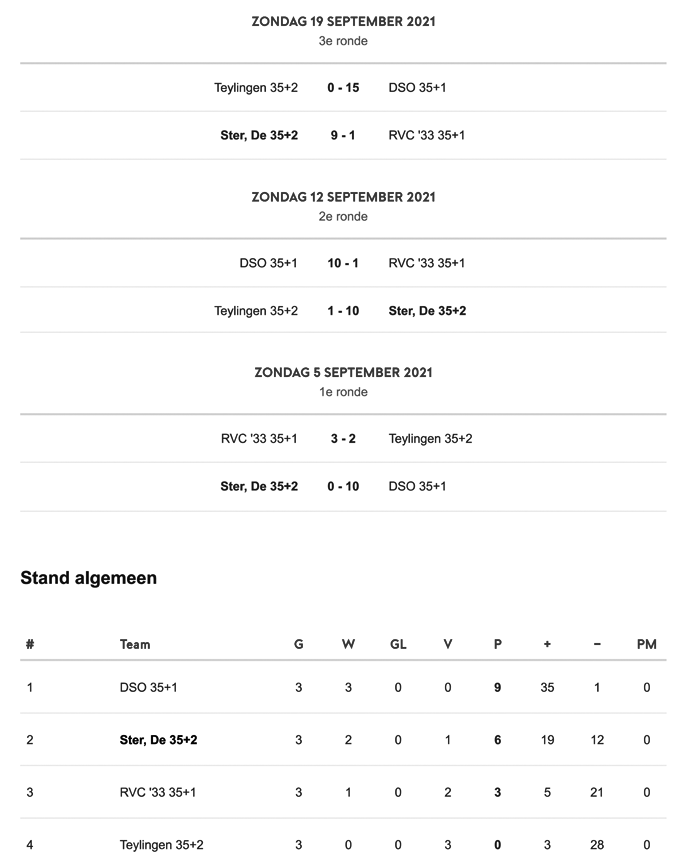684x868 pixels.
Task: Click the Team column header
Action: 135,644
